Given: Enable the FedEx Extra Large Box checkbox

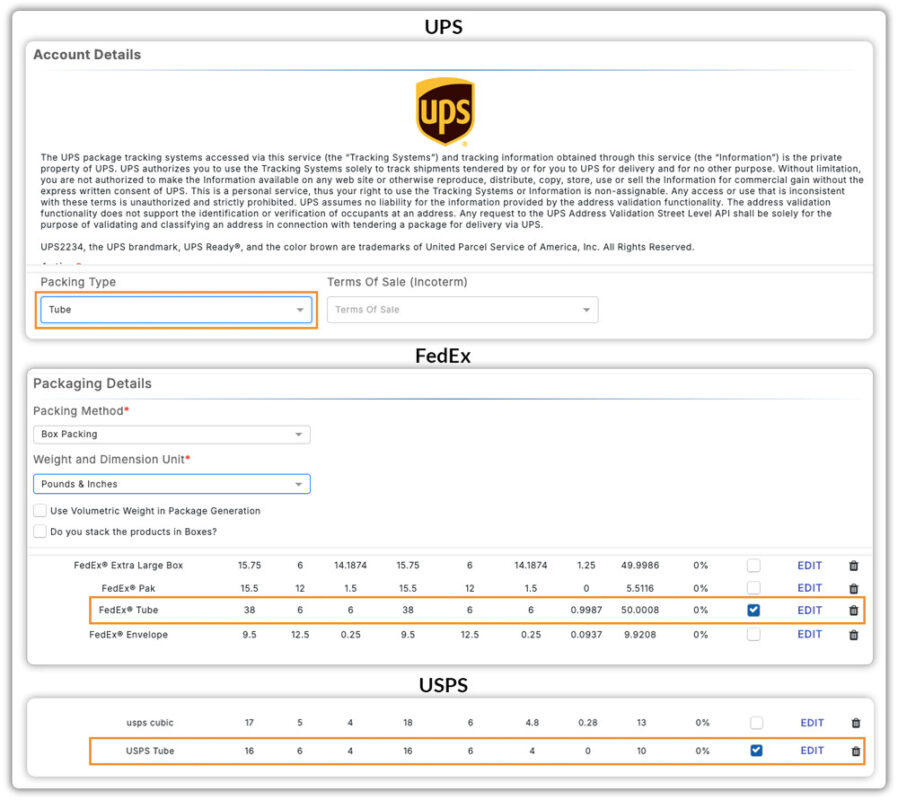Looking at the screenshot, I should point(754,565).
